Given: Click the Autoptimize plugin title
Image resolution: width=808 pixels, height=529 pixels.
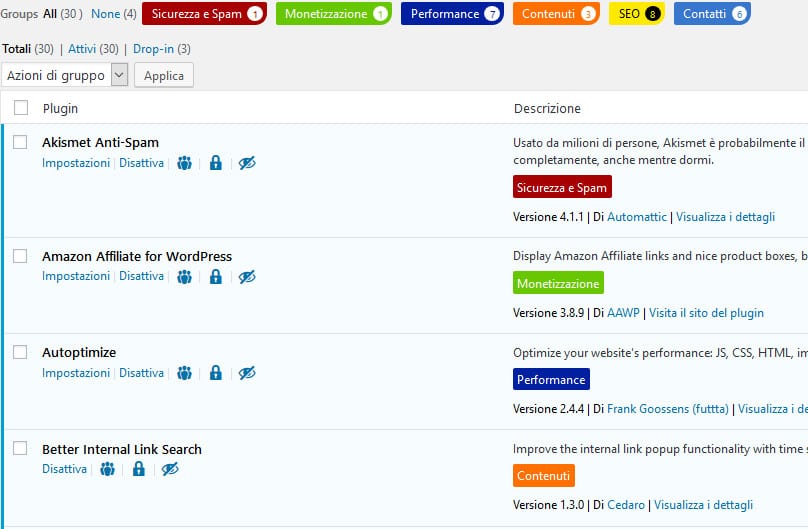Looking at the screenshot, I should coord(79,352).
